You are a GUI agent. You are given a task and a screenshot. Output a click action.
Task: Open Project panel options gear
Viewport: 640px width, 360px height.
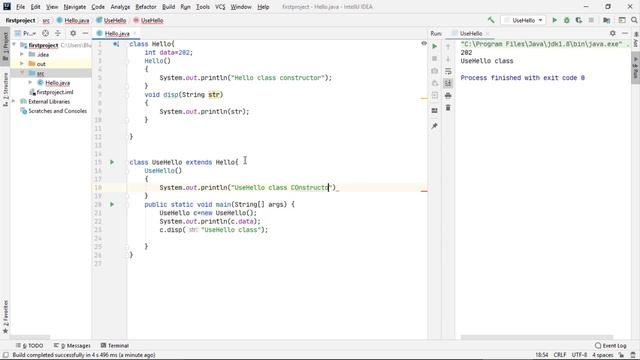(x=73, y=33)
